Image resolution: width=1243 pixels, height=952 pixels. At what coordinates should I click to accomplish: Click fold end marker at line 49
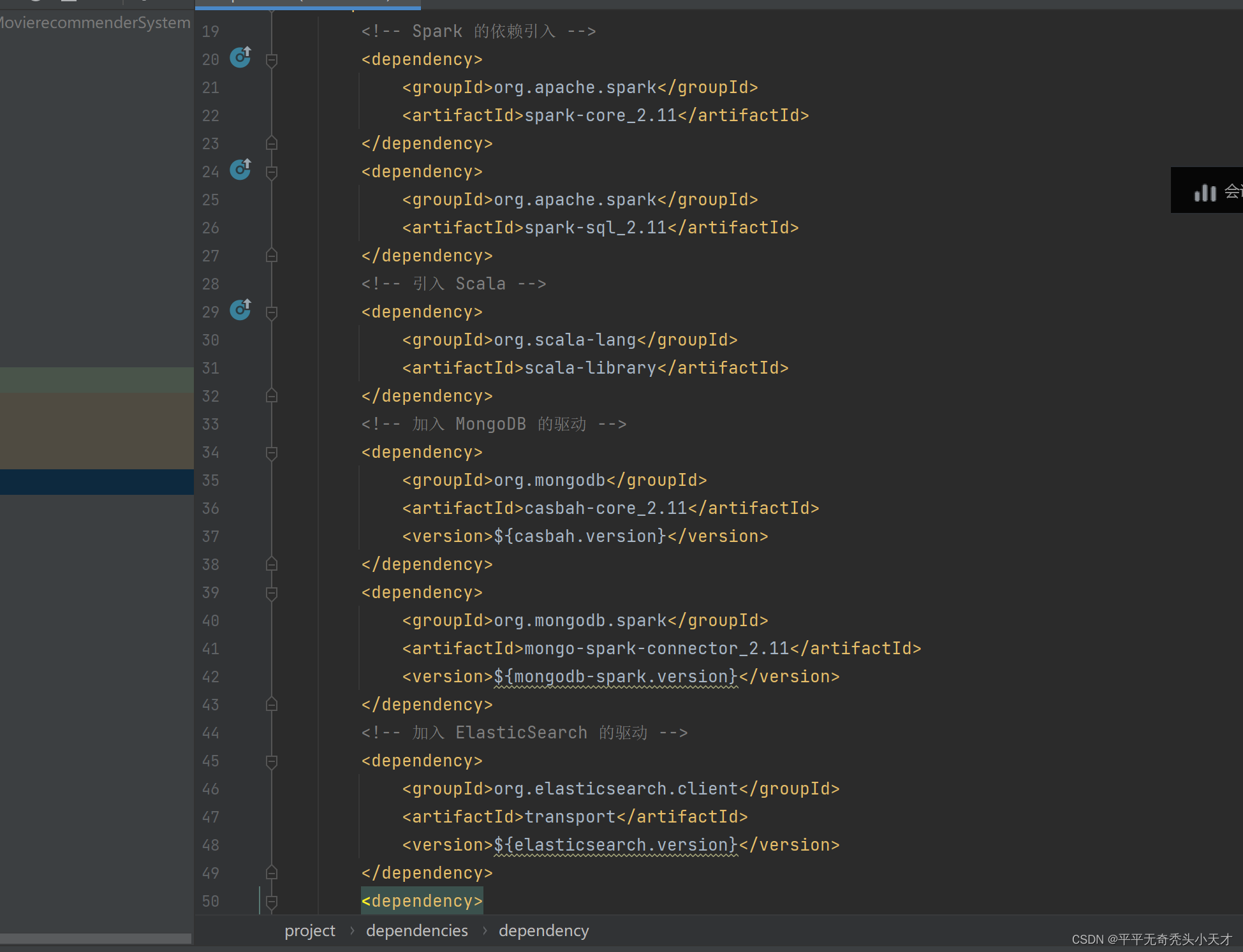[272, 873]
